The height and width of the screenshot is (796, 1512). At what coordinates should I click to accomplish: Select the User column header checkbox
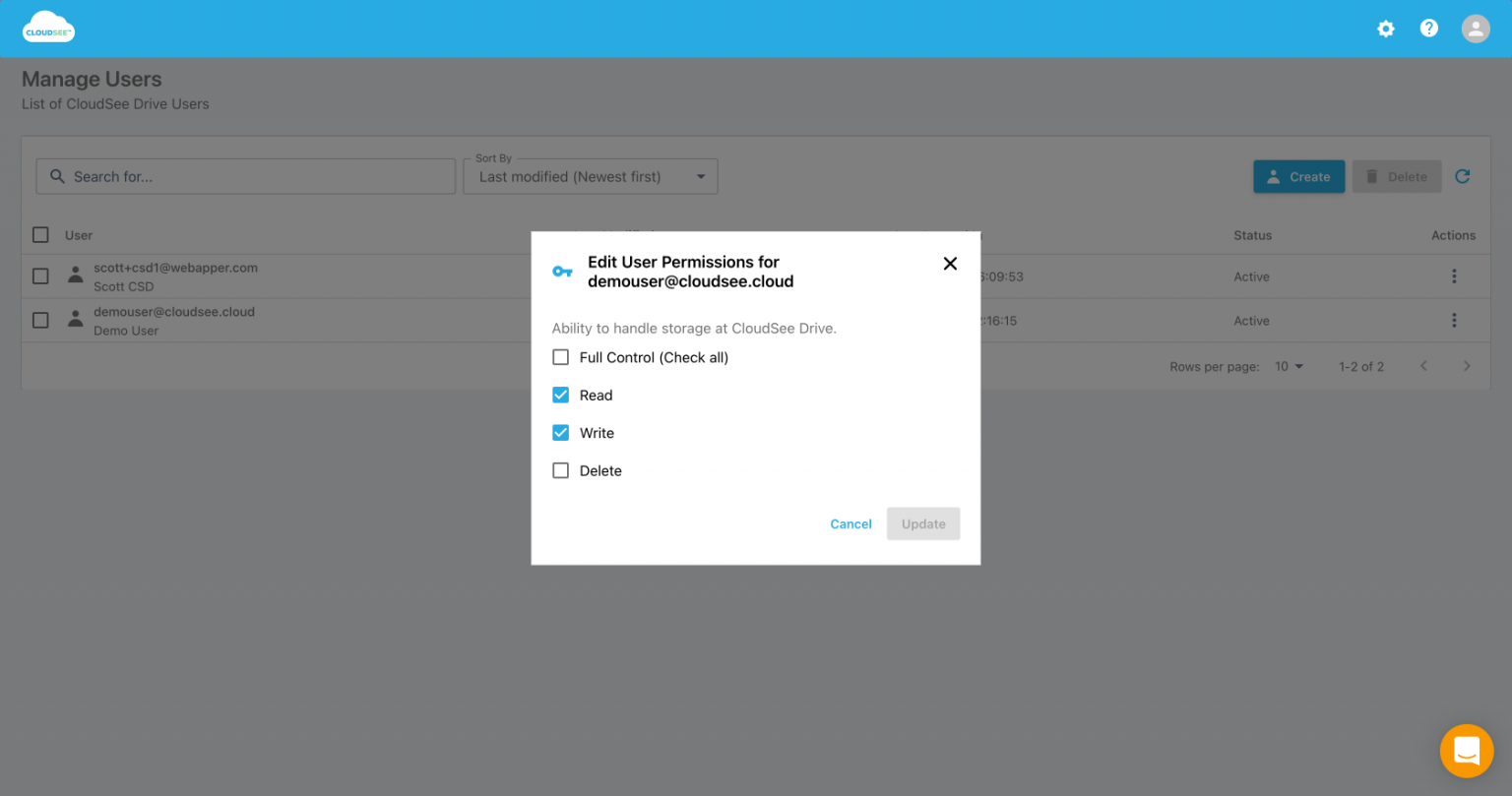coord(40,235)
